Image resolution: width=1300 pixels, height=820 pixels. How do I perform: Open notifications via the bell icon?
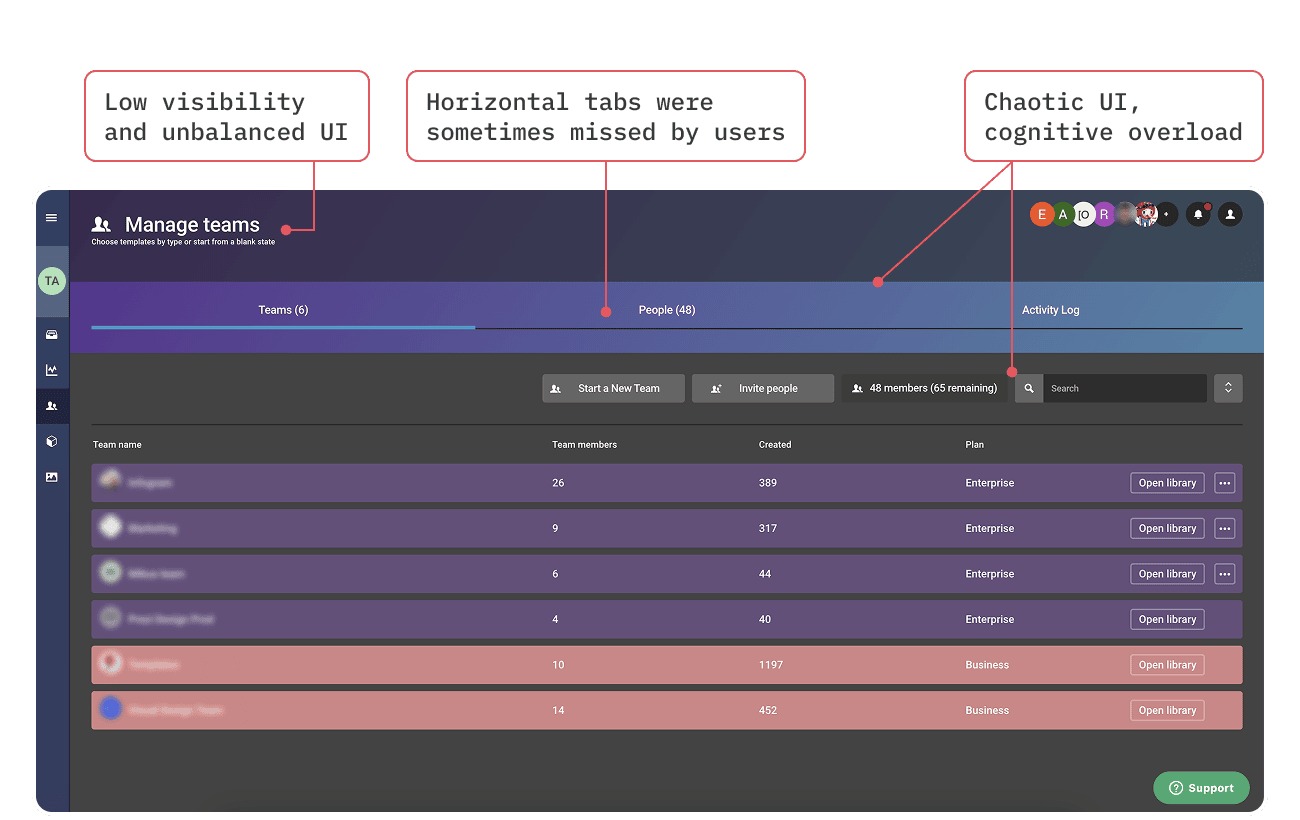pos(1198,214)
